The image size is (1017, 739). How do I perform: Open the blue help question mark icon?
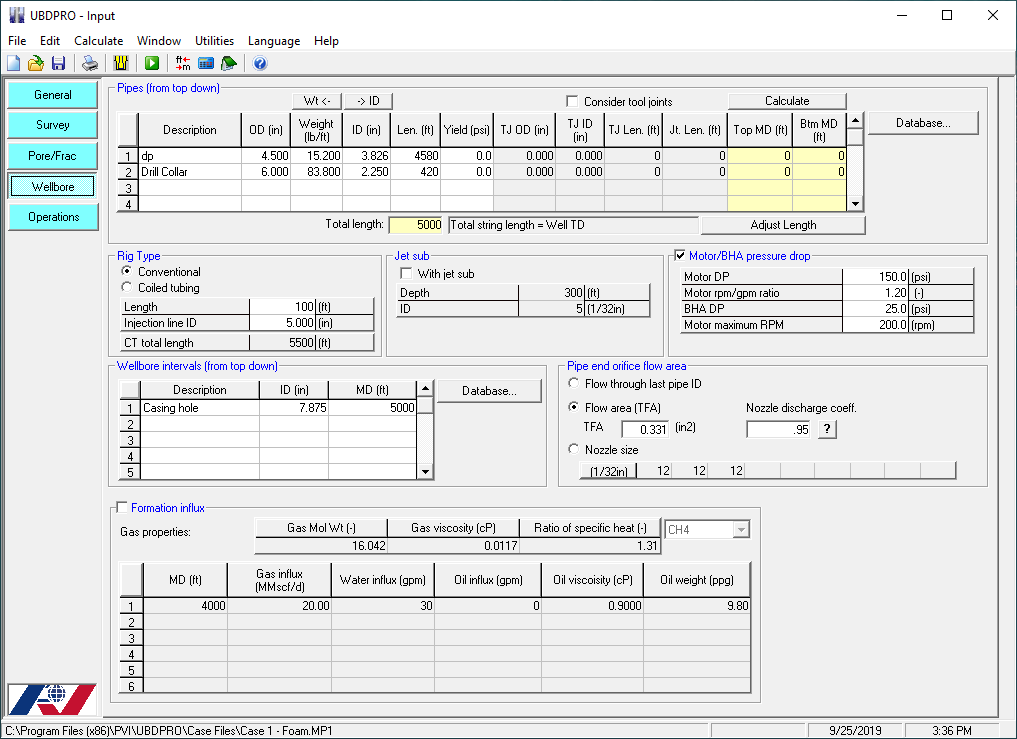260,63
